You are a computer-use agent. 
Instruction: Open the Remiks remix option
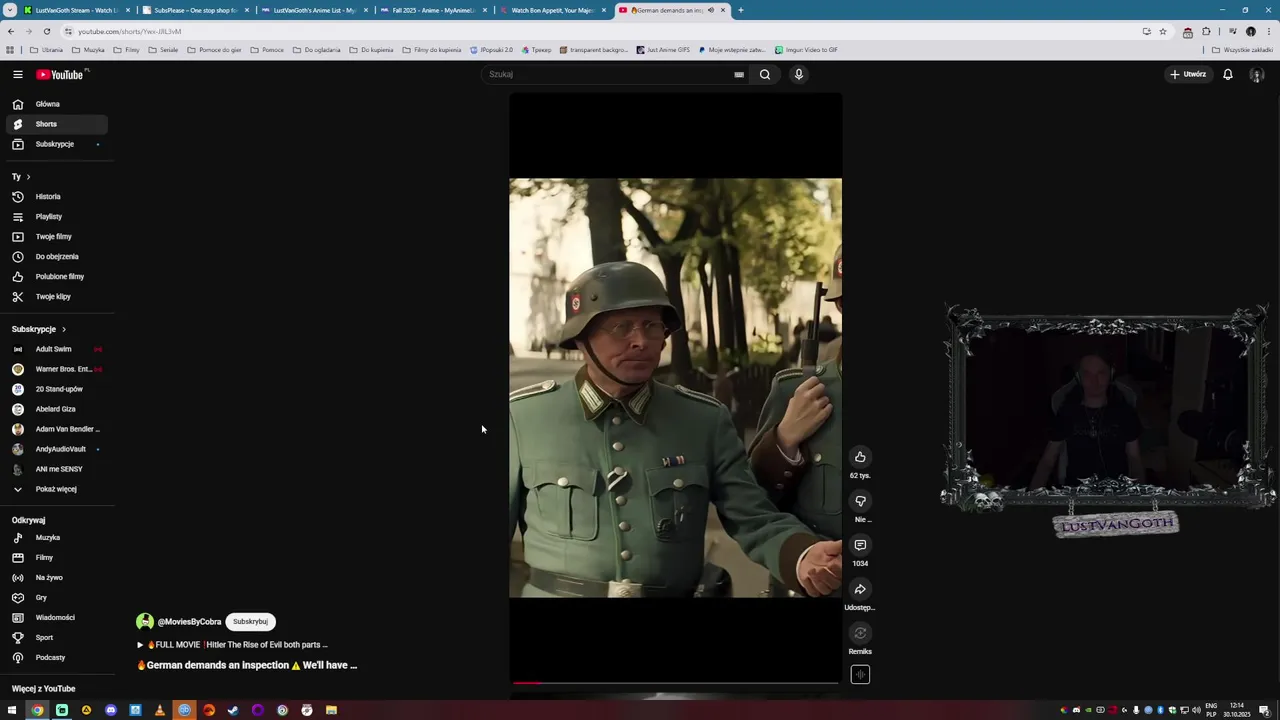pos(860,633)
